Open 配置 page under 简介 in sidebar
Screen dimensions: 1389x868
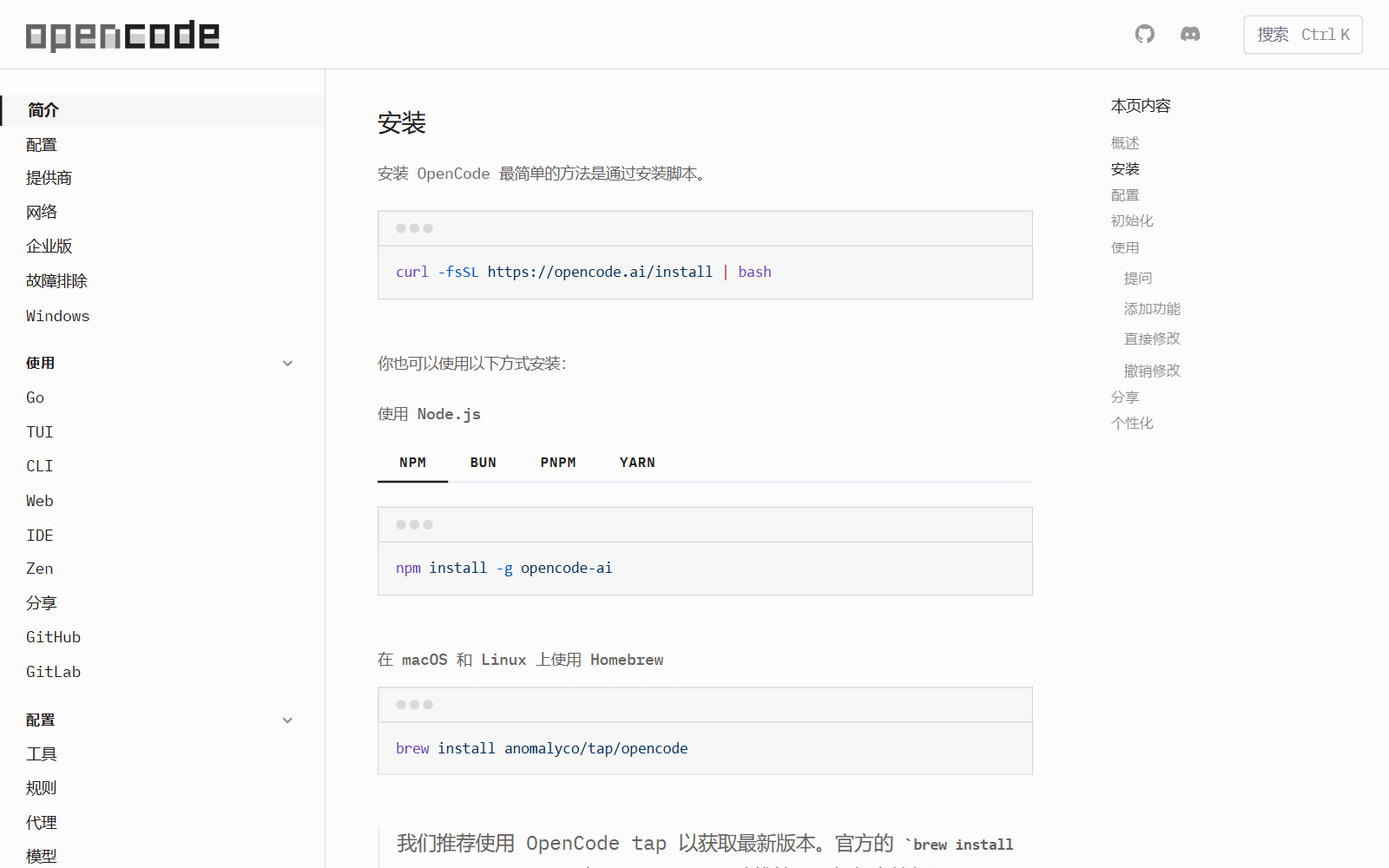[x=42, y=145]
